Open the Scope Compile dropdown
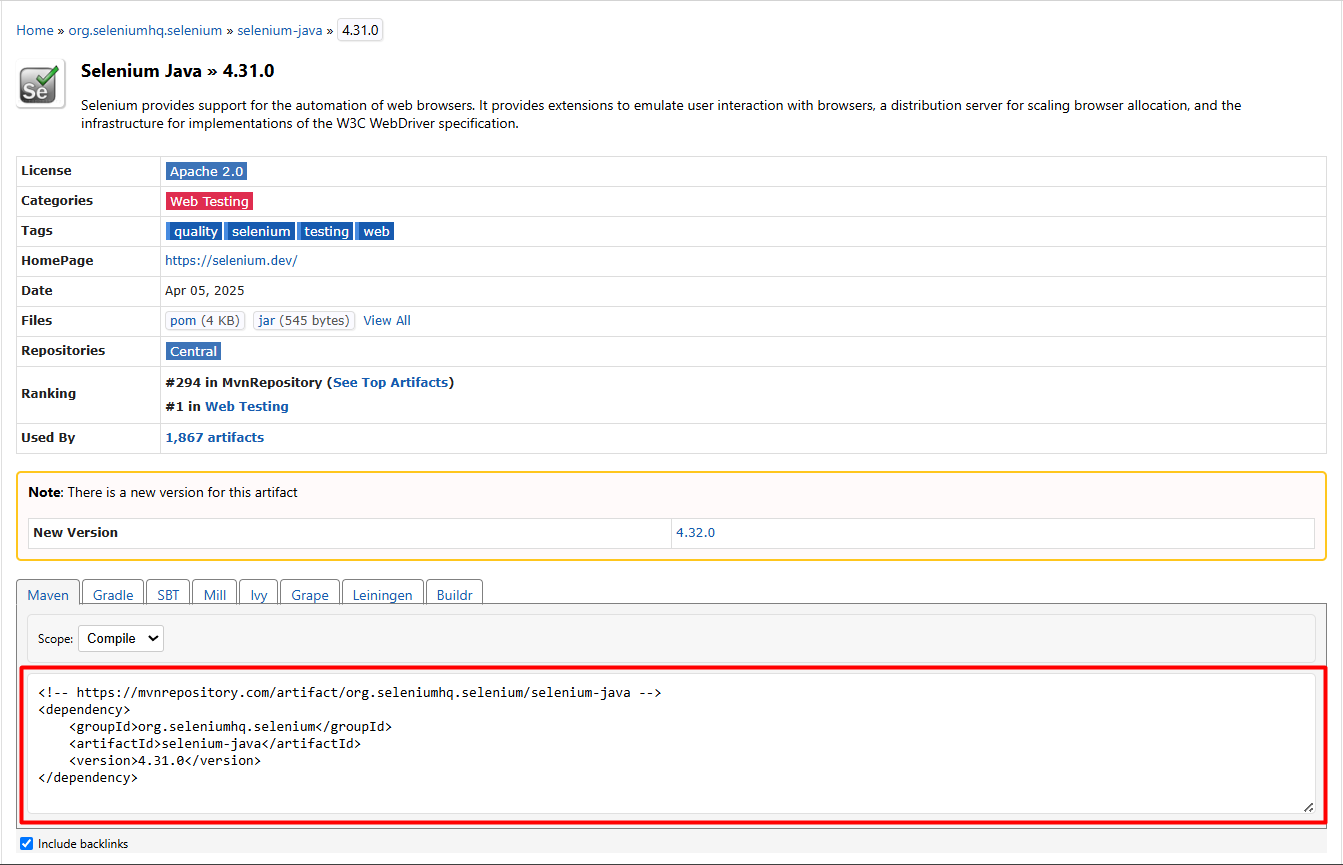Screen dimensions: 1343x865 pos(121,638)
